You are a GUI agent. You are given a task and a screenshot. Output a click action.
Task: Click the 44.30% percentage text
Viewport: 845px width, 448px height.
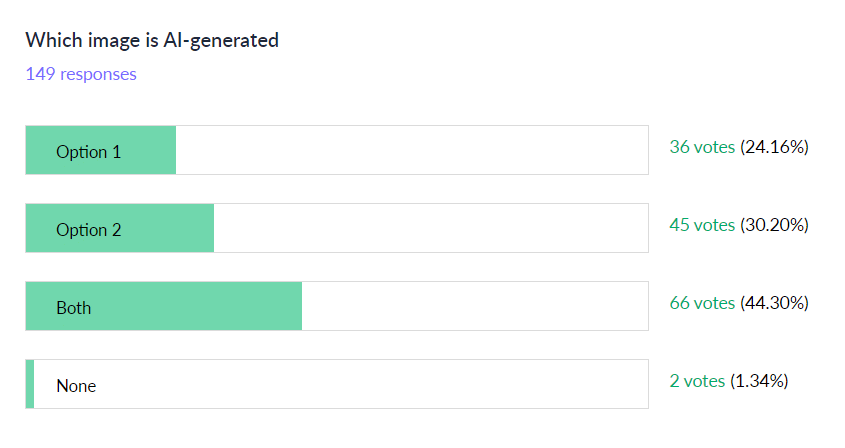774,303
